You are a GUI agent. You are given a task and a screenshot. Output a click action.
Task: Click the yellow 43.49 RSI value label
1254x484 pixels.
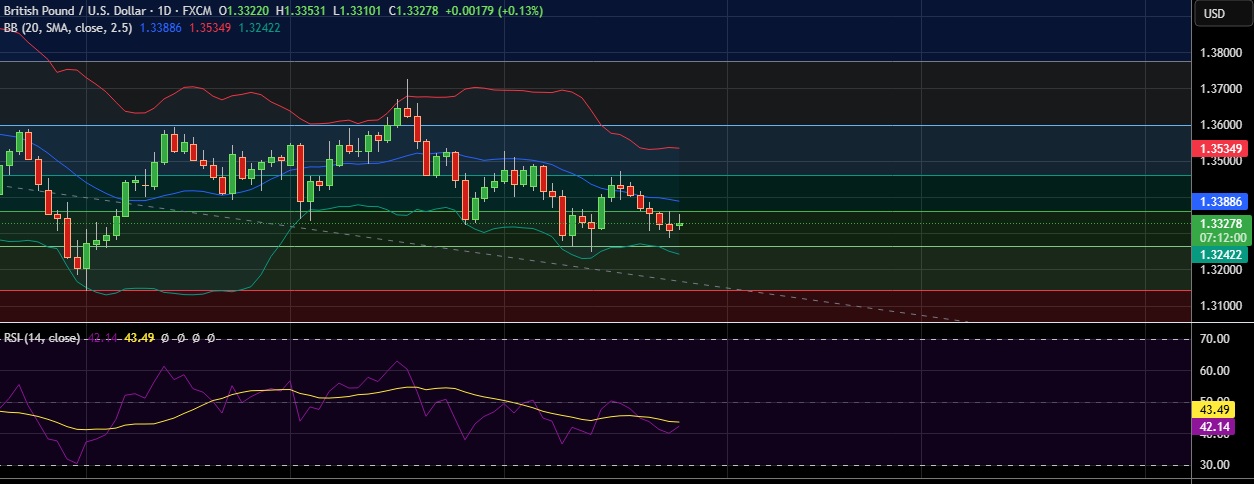1221,409
